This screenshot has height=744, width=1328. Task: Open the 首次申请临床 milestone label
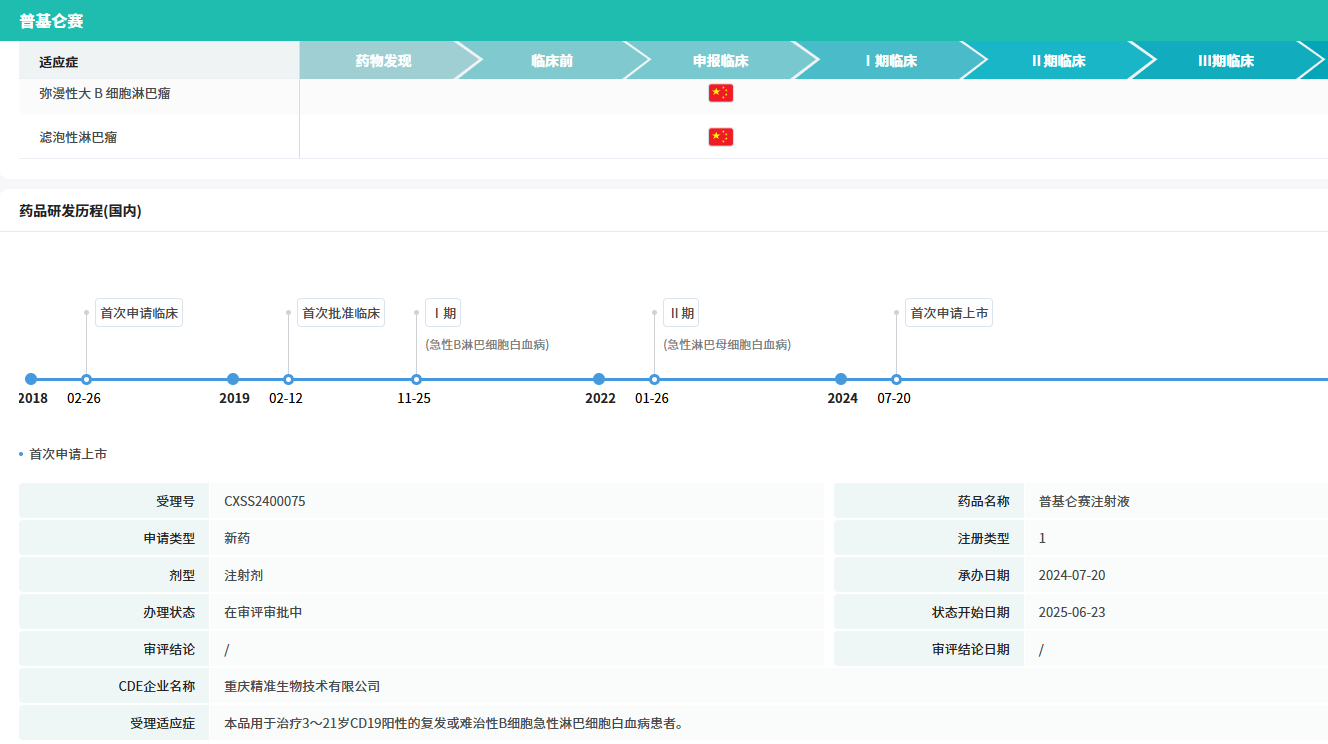(x=139, y=313)
